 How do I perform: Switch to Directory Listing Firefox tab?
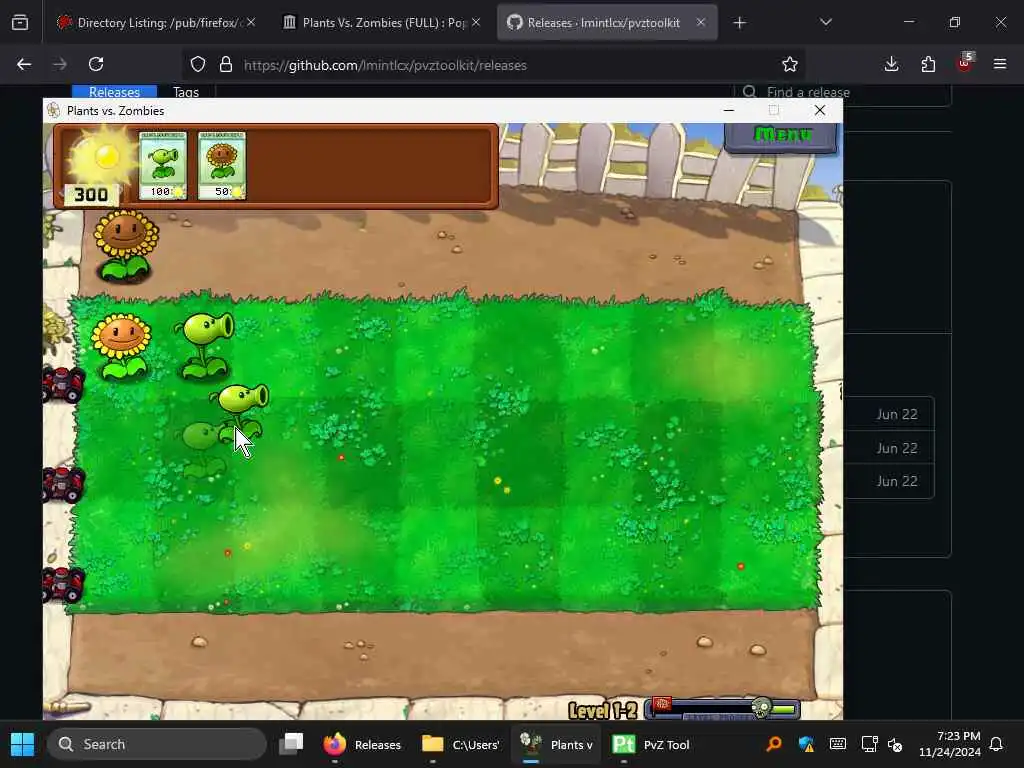pos(155,23)
